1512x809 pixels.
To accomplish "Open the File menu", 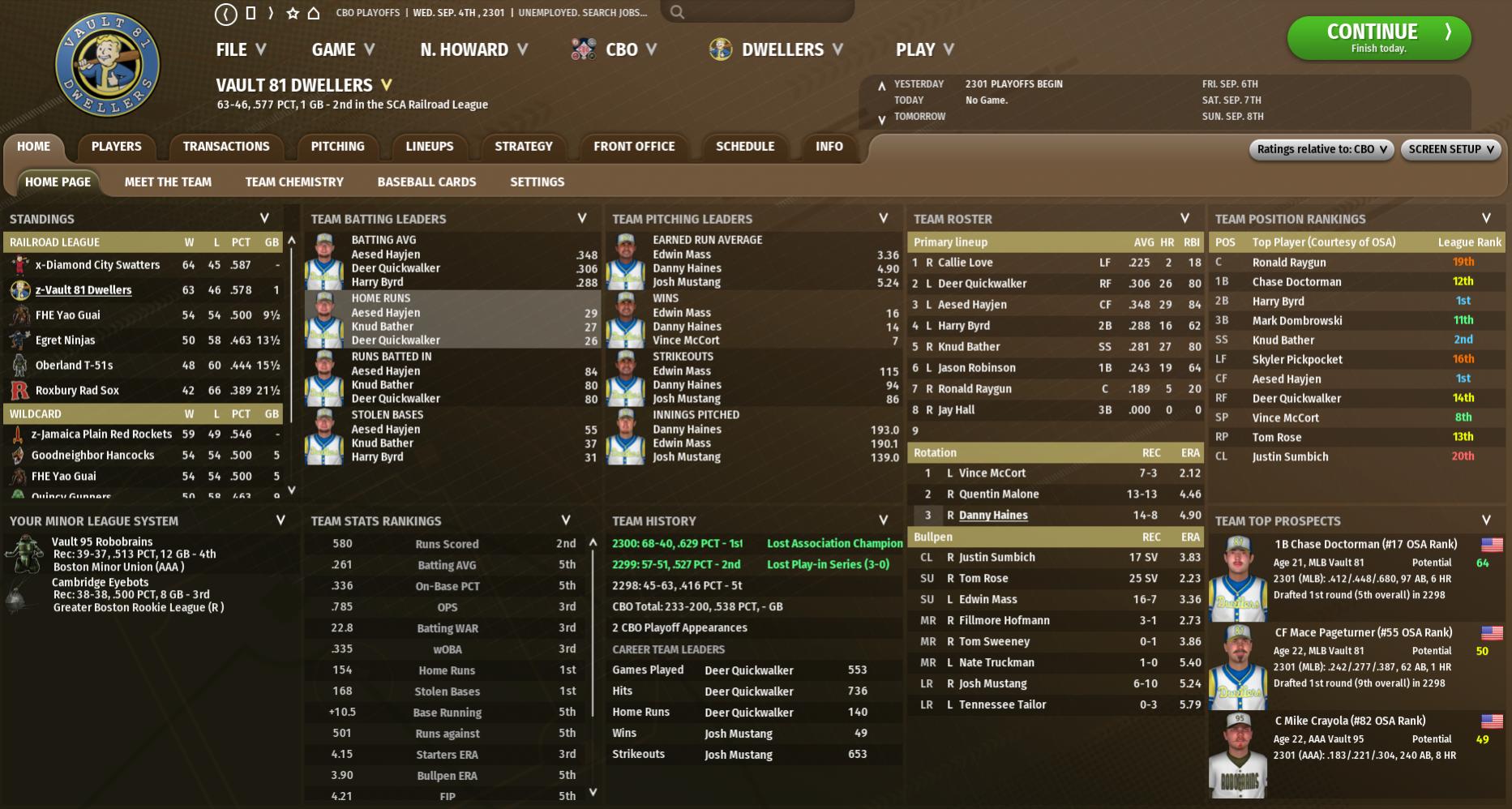I will point(241,49).
